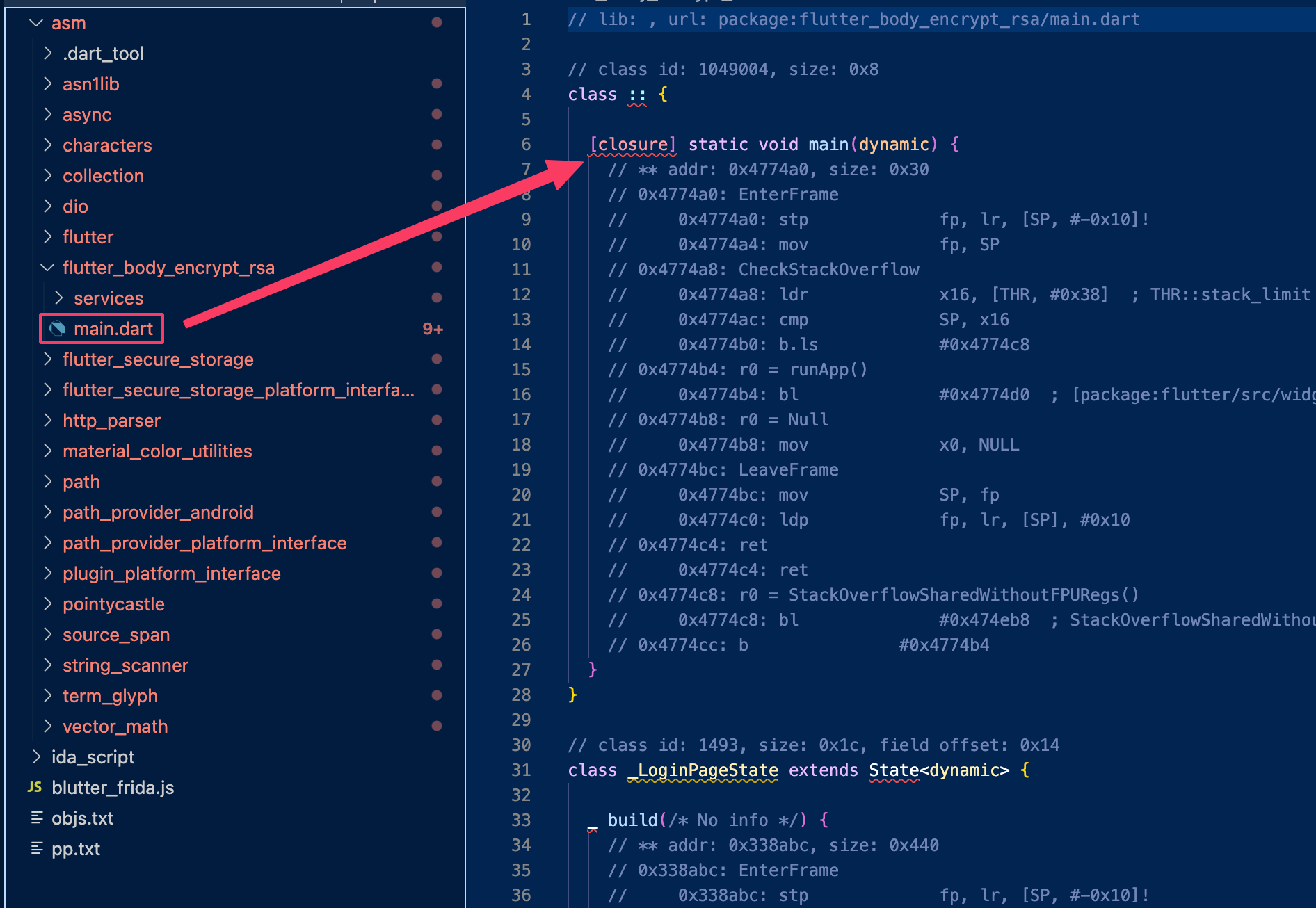
Task: Open pp.txt file
Action: click(76, 849)
